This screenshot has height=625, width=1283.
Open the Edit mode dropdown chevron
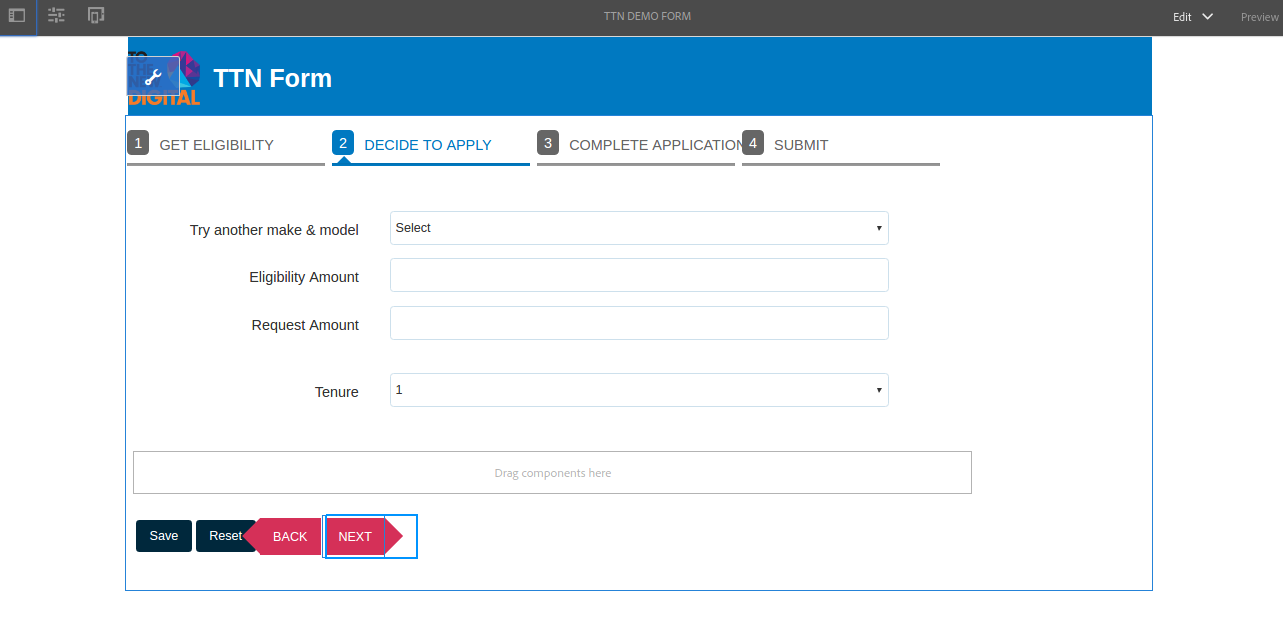coord(1208,16)
